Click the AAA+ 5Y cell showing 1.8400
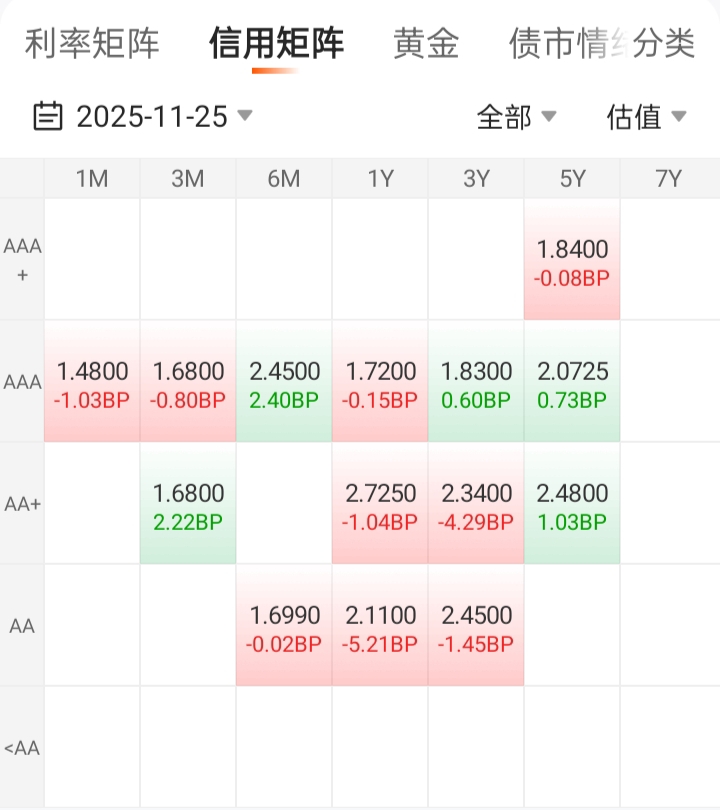The height and width of the screenshot is (810, 720). [572, 260]
